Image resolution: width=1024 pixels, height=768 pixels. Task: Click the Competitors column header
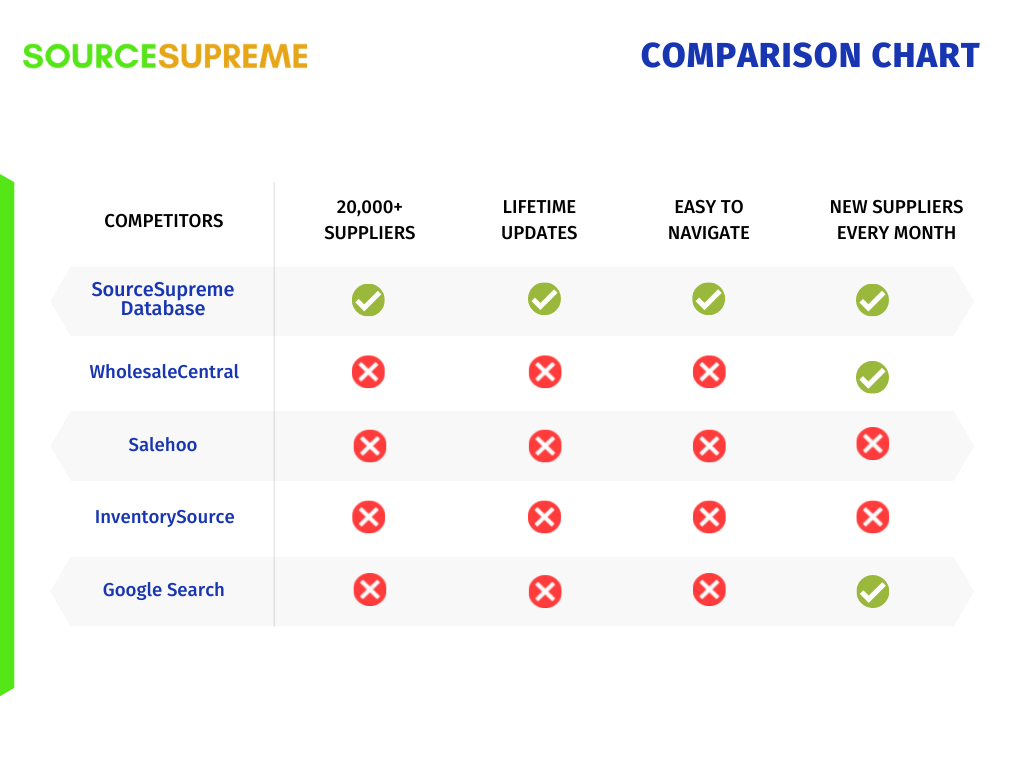164,221
